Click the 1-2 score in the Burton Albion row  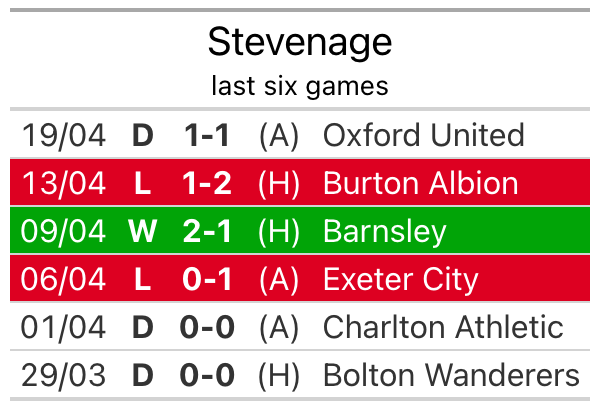pos(208,183)
